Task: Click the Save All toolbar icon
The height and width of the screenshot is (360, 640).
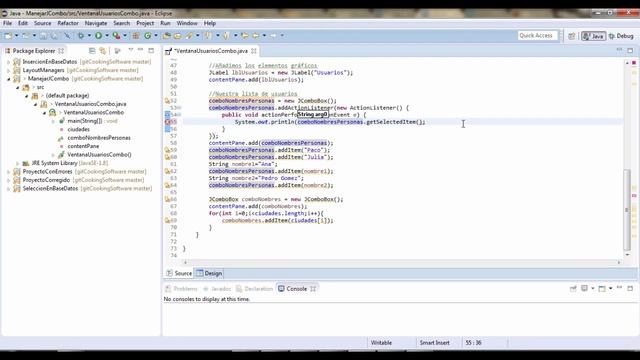Action: coord(54,36)
